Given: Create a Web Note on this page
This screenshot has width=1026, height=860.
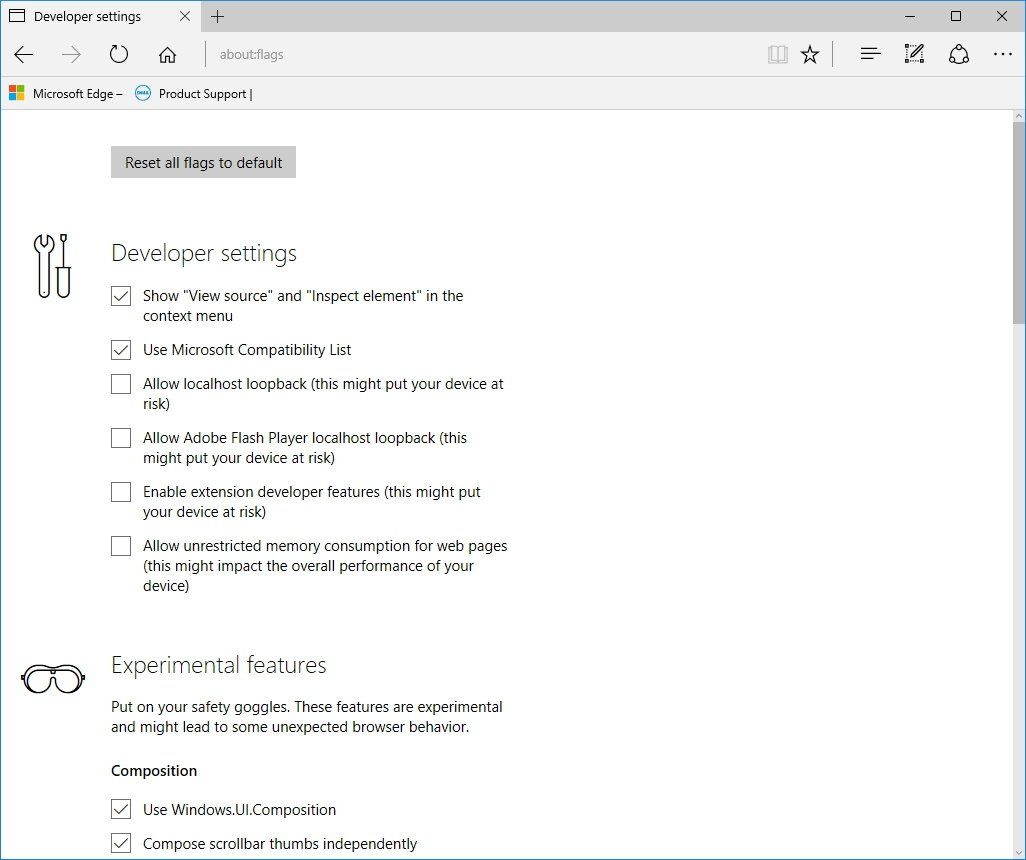Looking at the screenshot, I should (x=914, y=54).
